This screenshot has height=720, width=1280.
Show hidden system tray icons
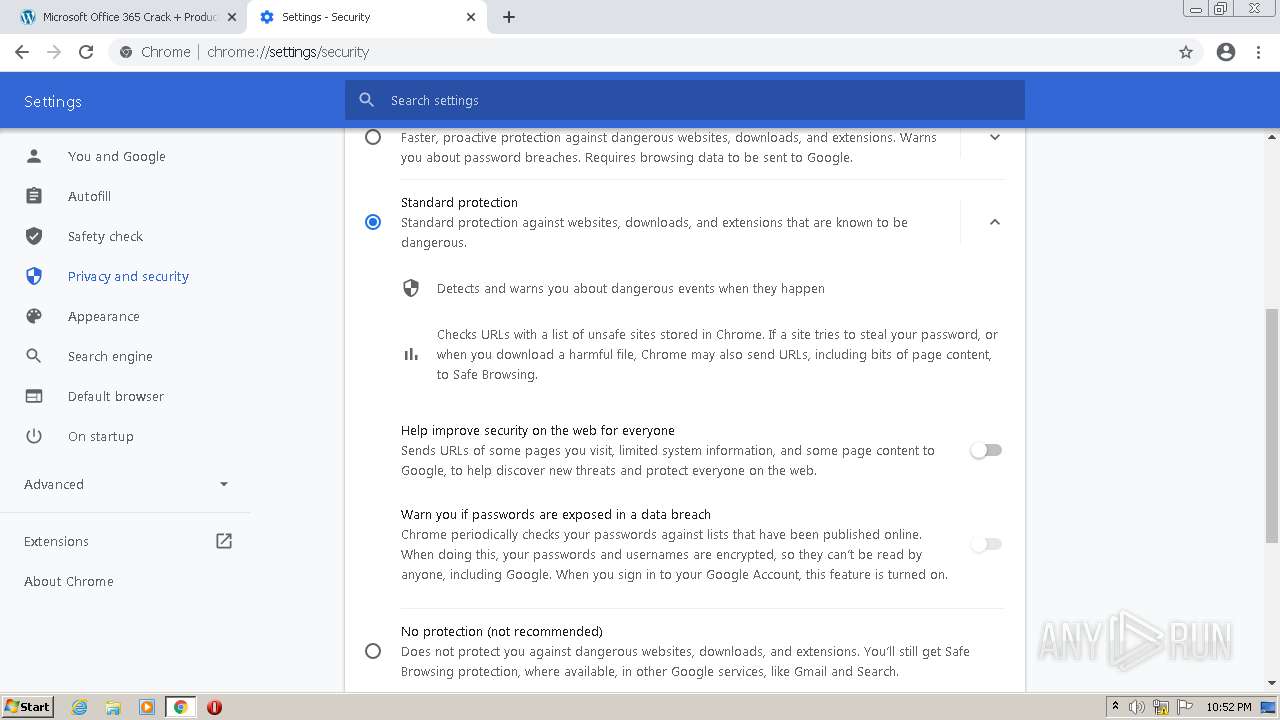tap(1115, 707)
